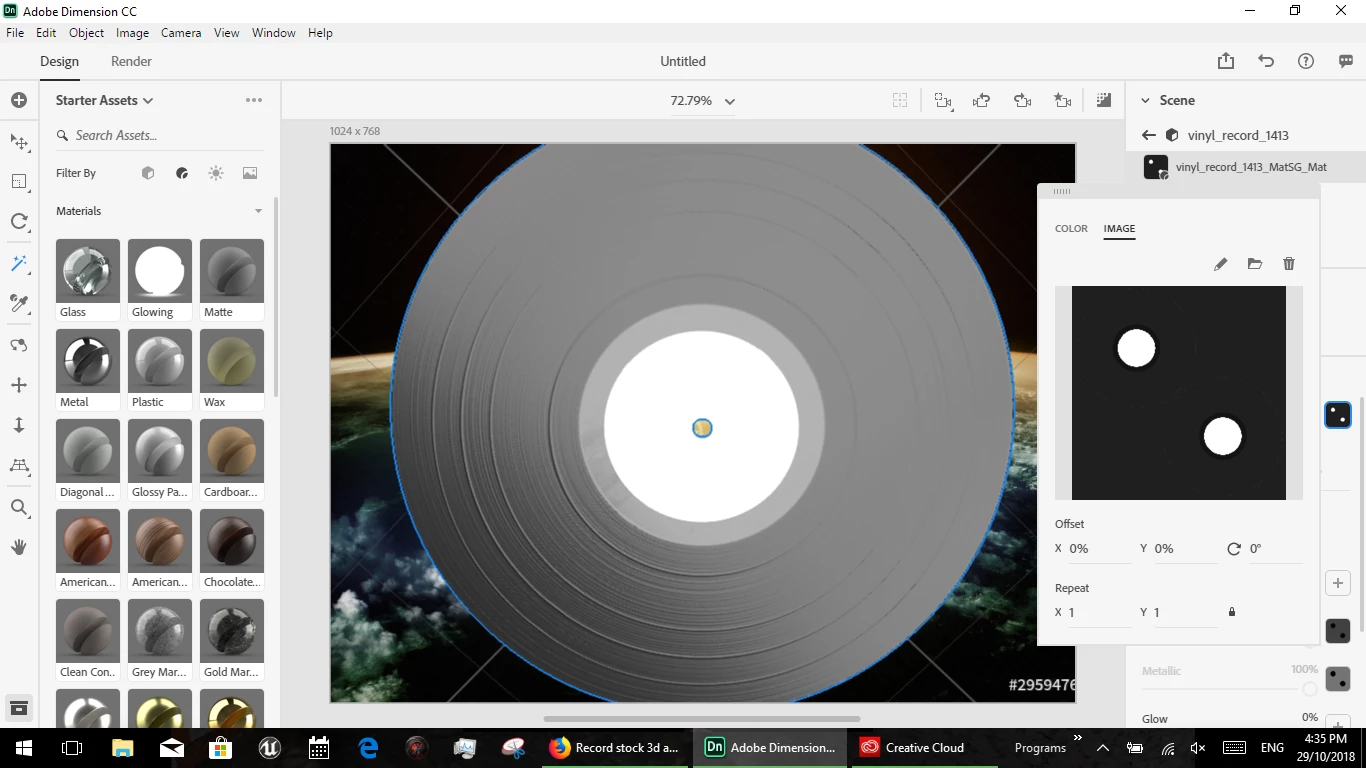Open the Camera menu
The height and width of the screenshot is (768, 1366).
[181, 33]
